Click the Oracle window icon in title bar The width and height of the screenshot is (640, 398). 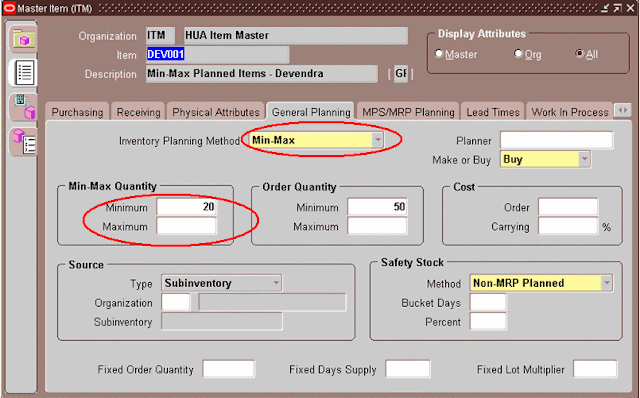tap(9, 8)
